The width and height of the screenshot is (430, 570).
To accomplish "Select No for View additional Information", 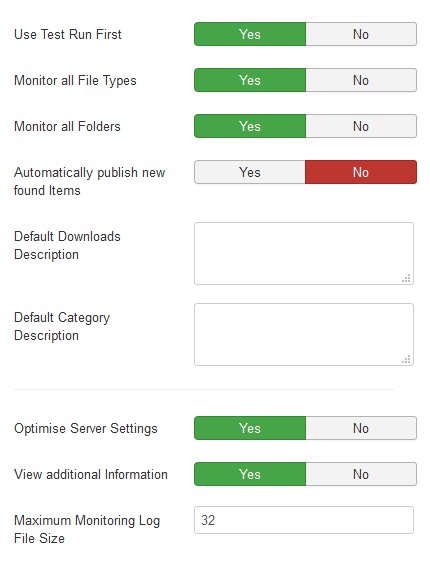I will tap(361, 474).
